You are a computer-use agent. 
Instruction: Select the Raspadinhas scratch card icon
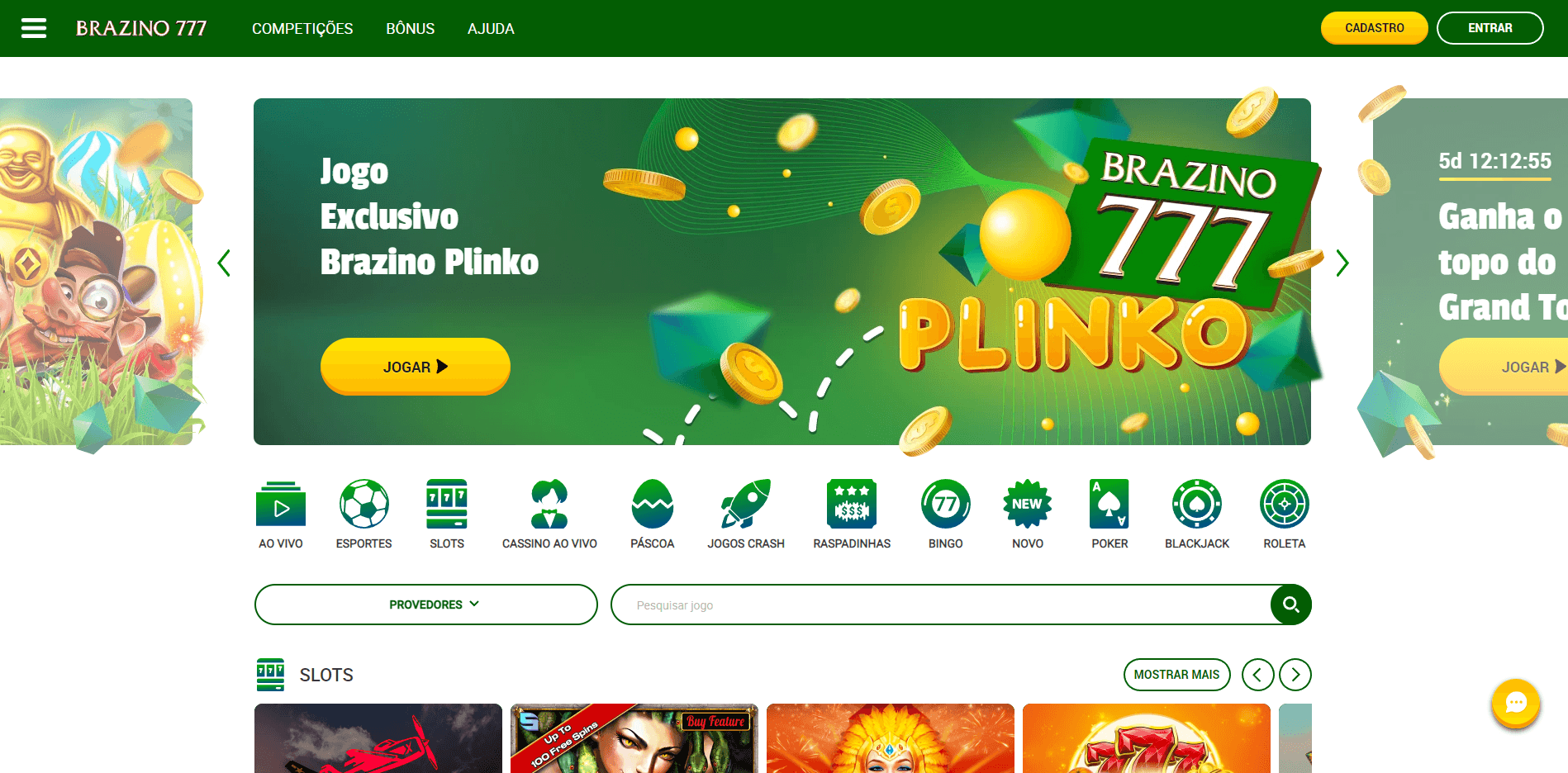coord(852,504)
